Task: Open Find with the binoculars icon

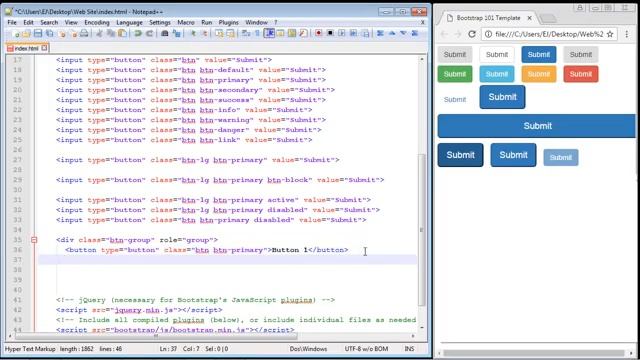Action: click(x=164, y=33)
